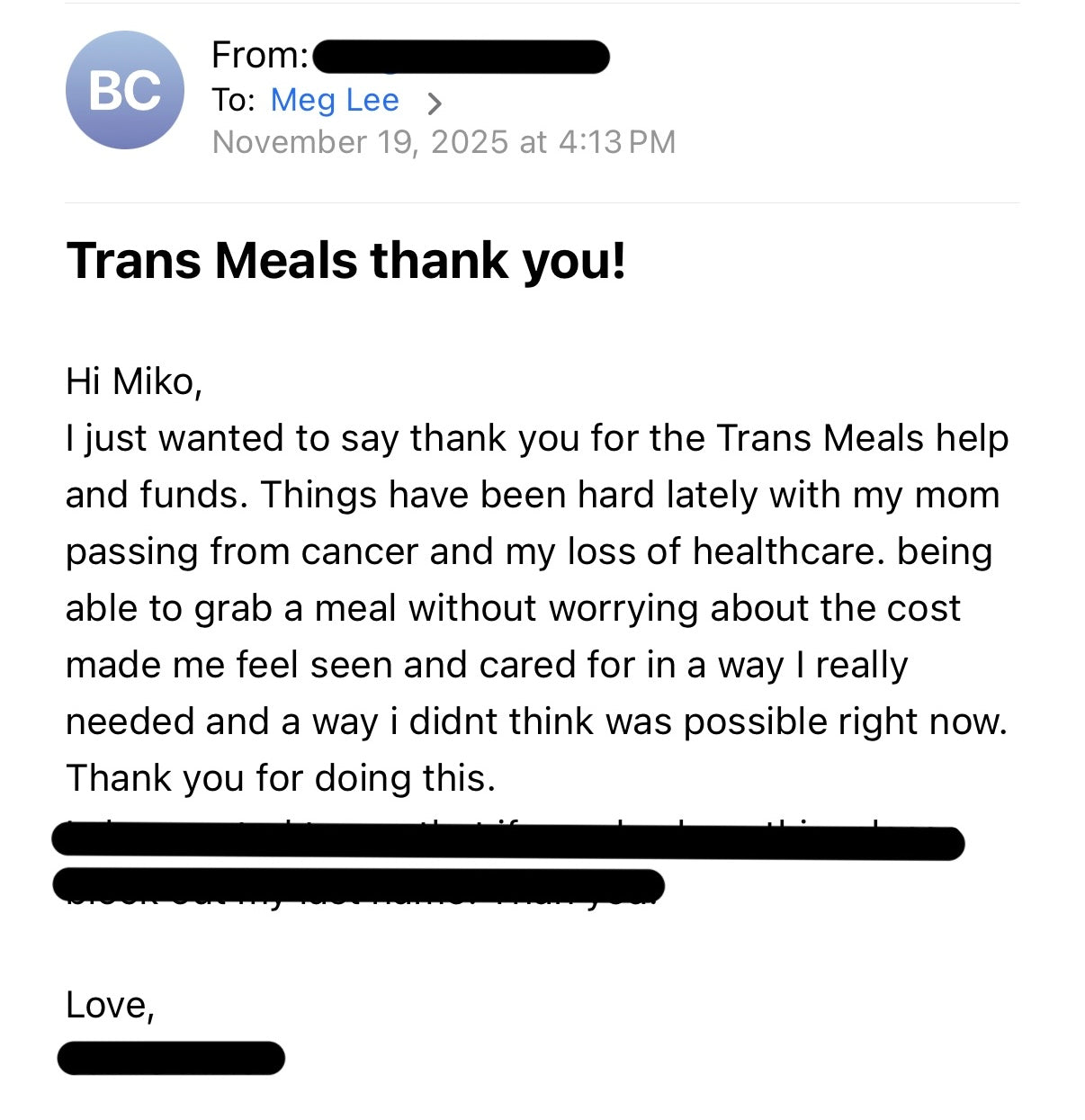Click the line starting "I just wanted"
Screen dimensions: 1085x1120
[537, 438]
